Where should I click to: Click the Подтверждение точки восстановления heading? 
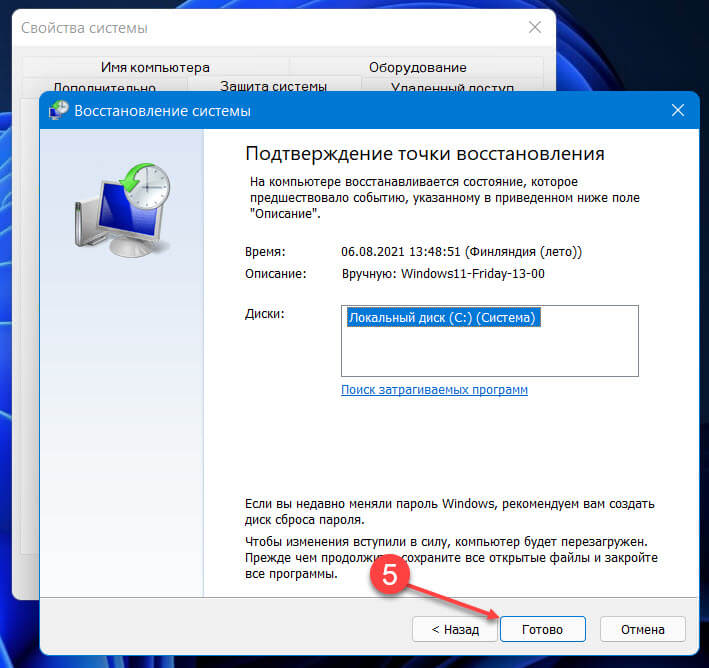click(425, 154)
